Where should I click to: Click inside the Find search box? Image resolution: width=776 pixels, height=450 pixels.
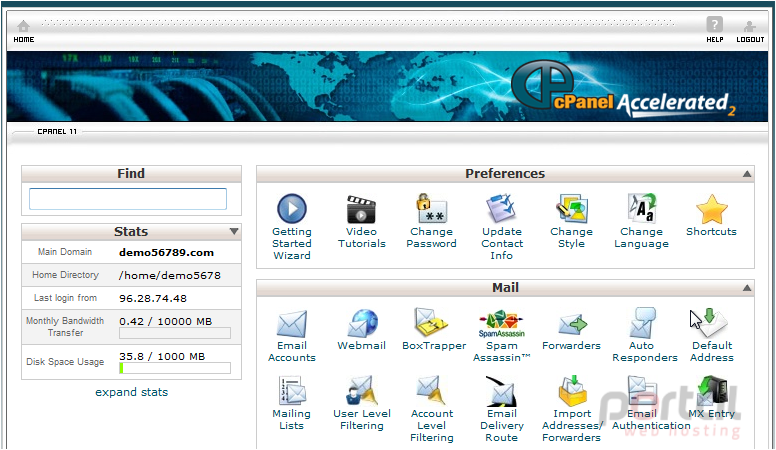click(x=128, y=199)
